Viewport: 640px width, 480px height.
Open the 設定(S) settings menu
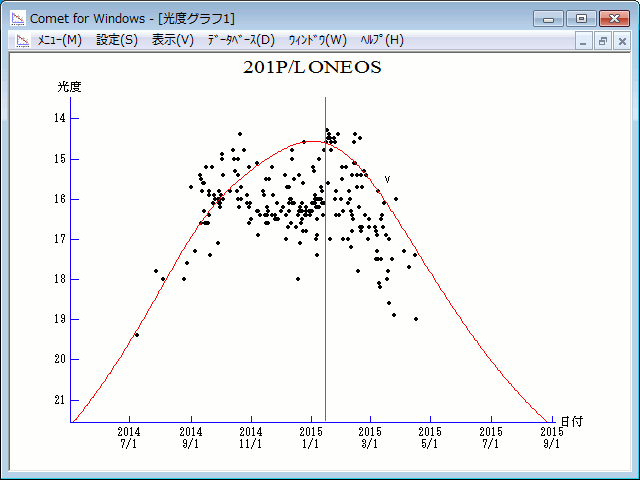[117, 40]
